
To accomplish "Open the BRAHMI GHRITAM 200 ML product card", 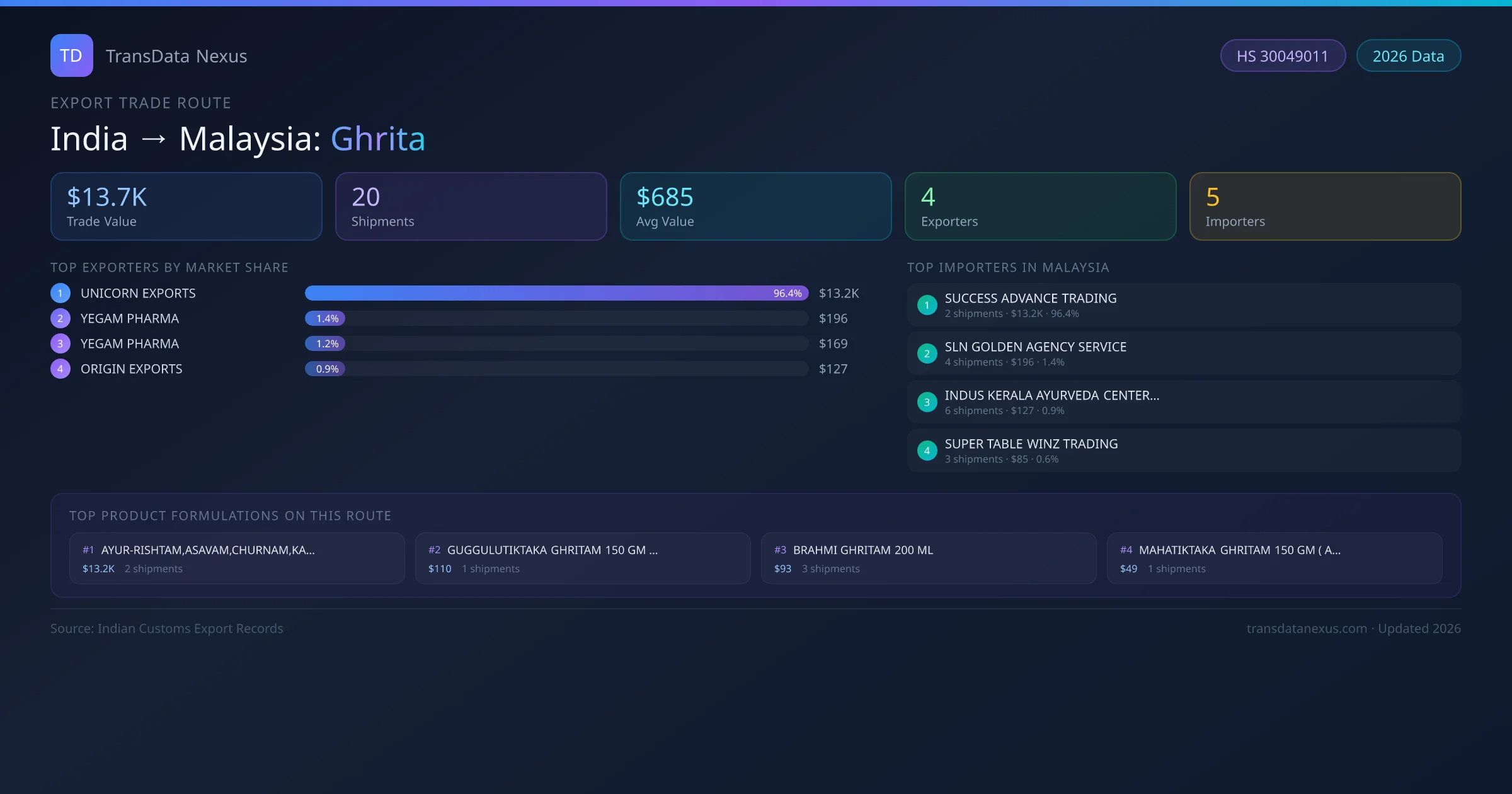I will coord(928,558).
